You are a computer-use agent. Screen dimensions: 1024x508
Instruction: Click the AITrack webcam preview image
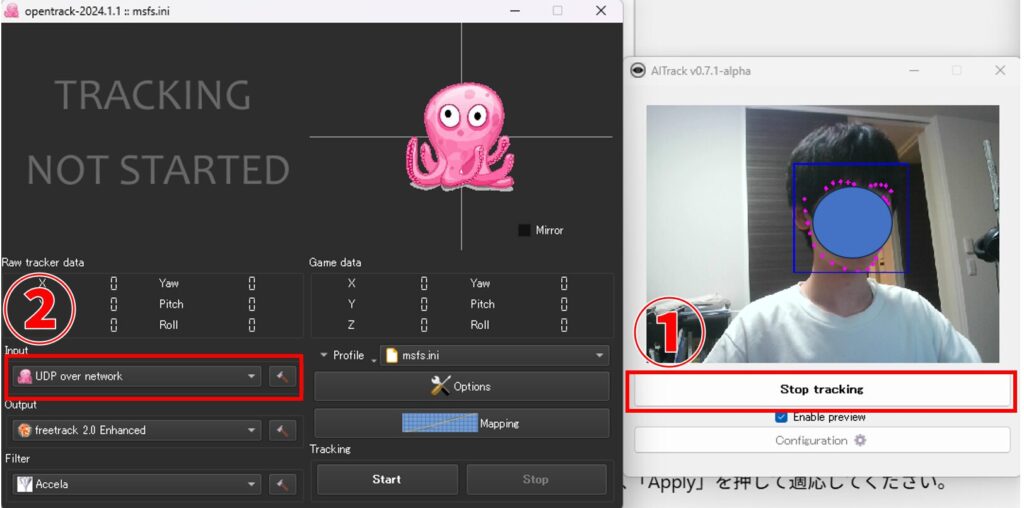coord(821,233)
